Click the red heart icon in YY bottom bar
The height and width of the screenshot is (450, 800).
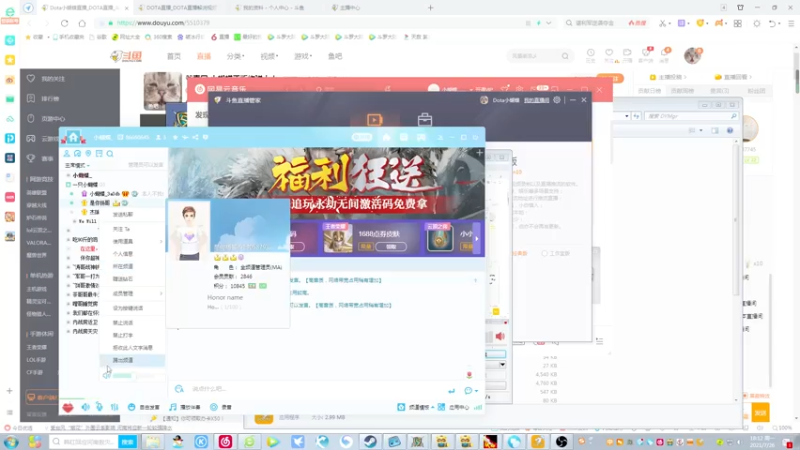point(68,407)
